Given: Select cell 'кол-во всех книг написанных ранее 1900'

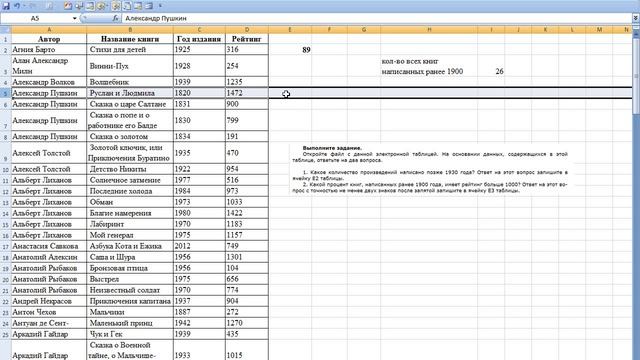Looking at the screenshot, I should tap(429, 66).
